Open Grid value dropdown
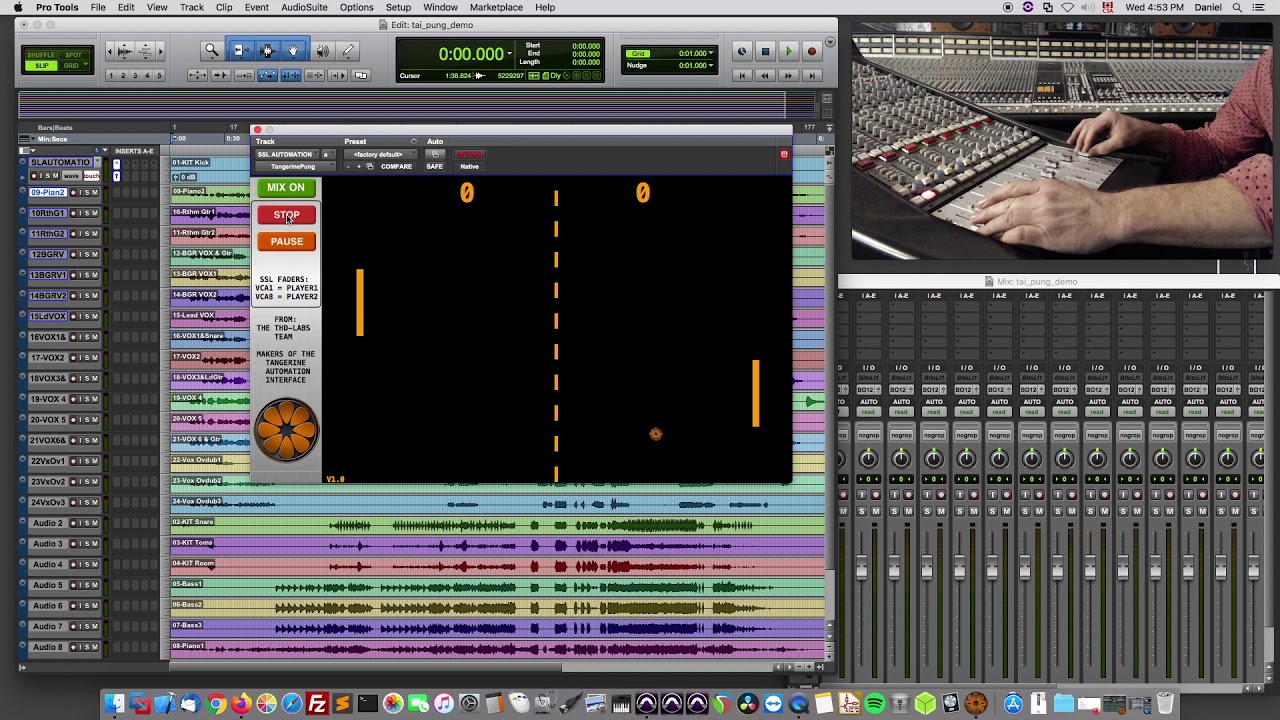The width and height of the screenshot is (1280, 720). [711, 53]
